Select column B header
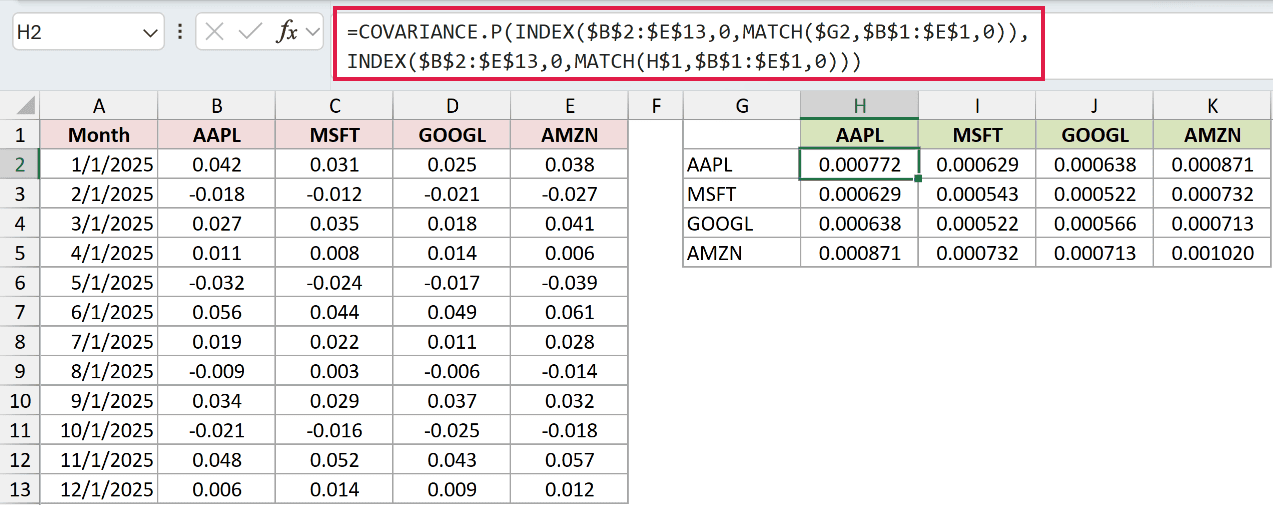This screenshot has height=505, width=1273. click(x=217, y=106)
